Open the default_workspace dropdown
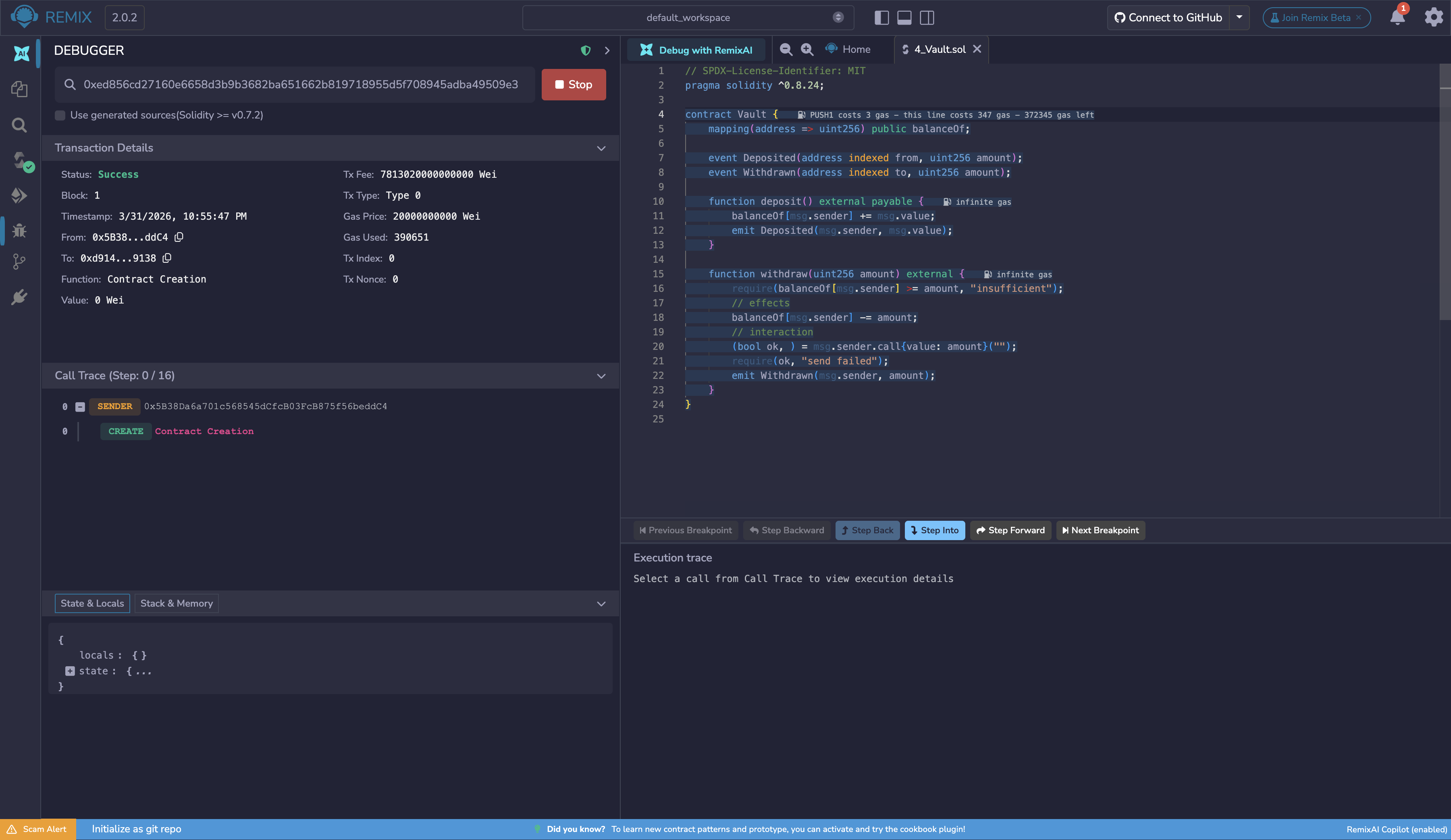Image resolution: width=1451 pixels, height=840 pixels. [688, 18]
